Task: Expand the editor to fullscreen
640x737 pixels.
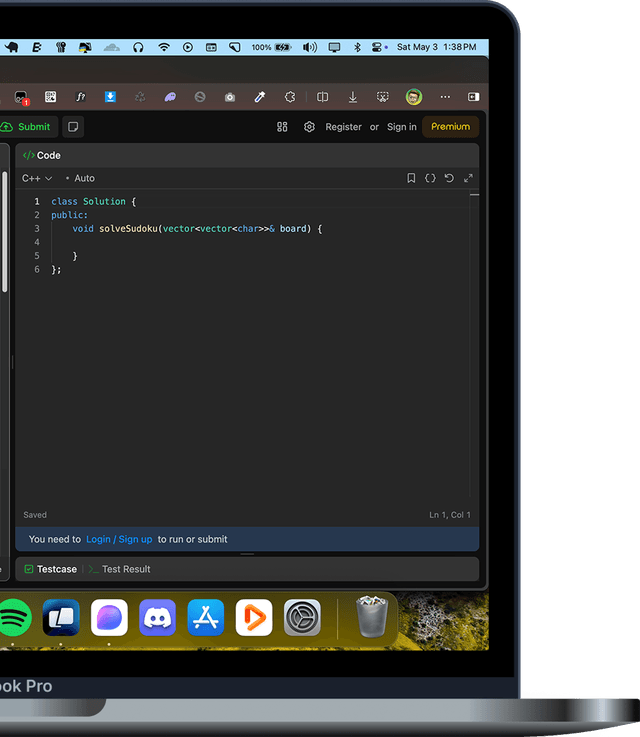Action: pyautogui.click(x=468, y=178)
